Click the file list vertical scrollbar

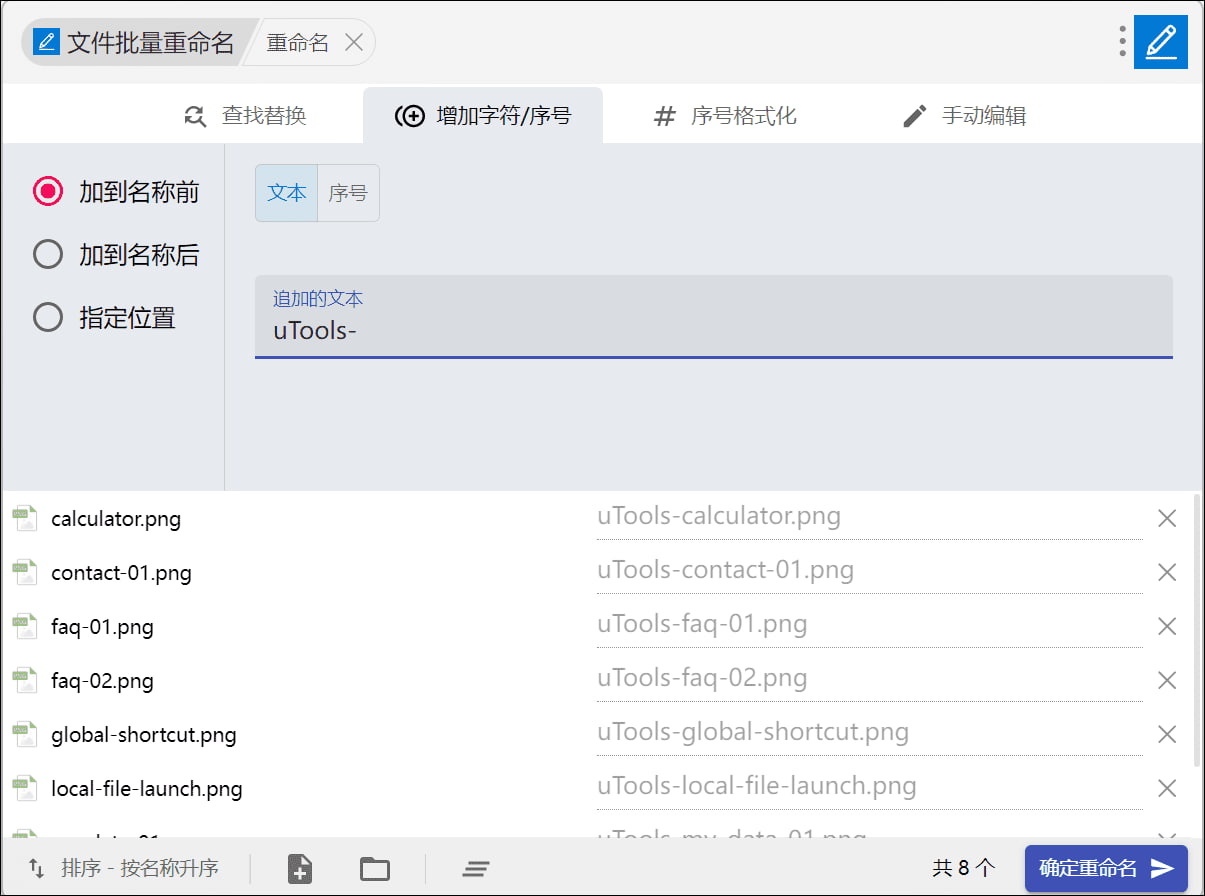click(x=1198, y=630)
